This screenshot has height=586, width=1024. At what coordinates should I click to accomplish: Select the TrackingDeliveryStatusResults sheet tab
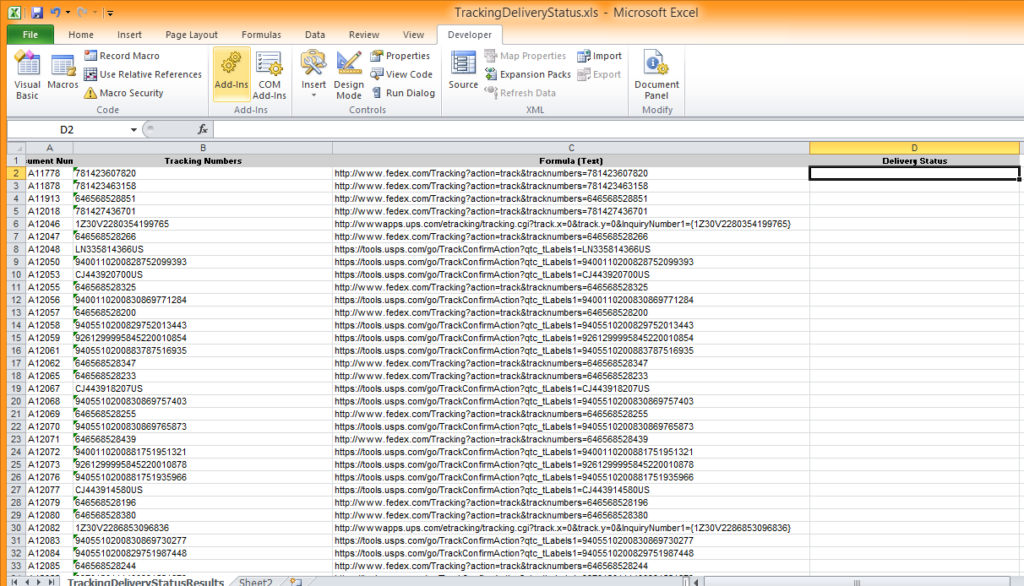(x=146, y=581)
